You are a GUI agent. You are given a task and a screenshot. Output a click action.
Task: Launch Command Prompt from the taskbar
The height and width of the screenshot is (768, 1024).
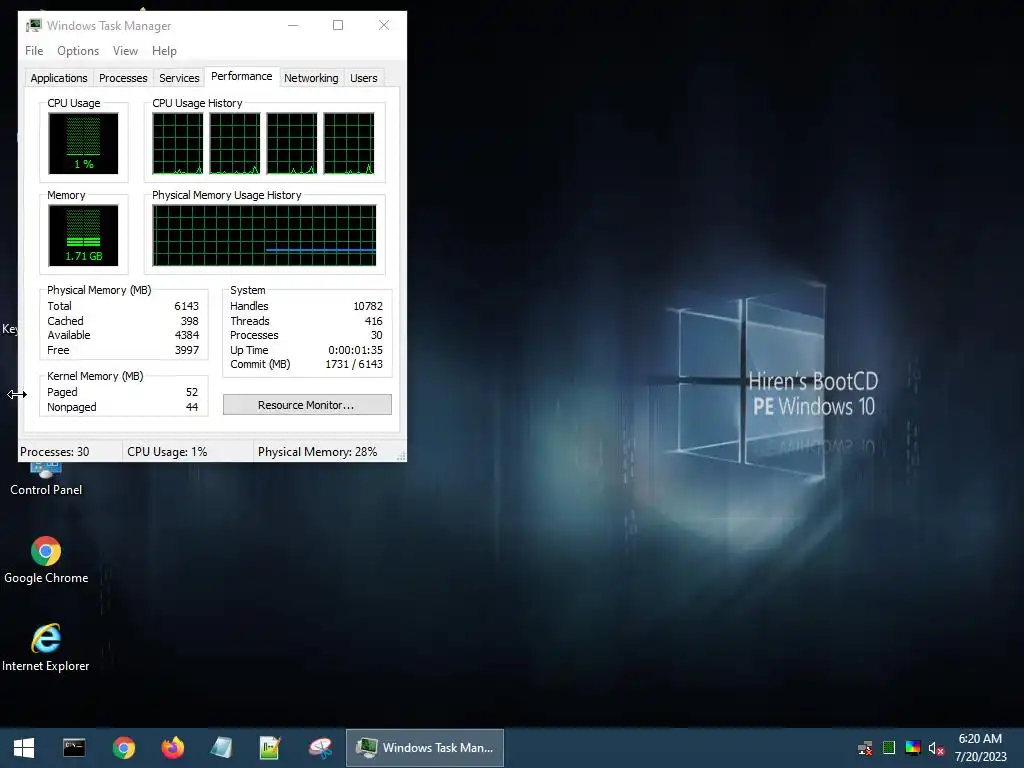[74, 748]
